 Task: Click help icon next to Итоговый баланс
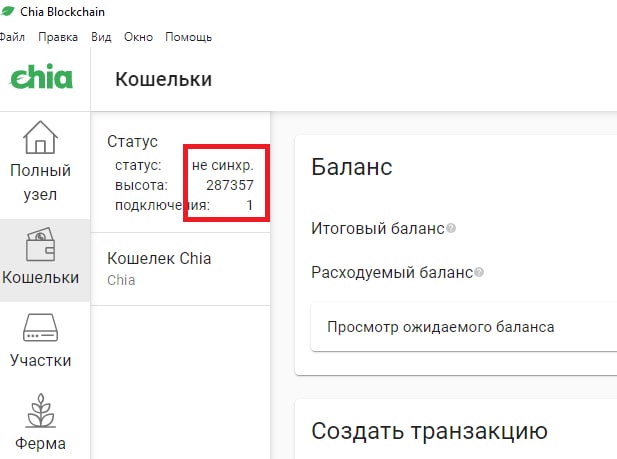(x=451, y=228)
